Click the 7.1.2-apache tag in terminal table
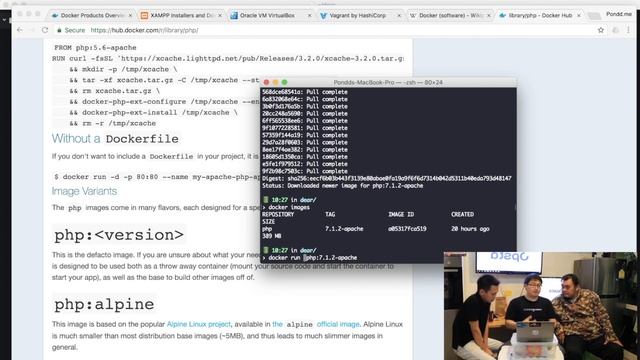 [344, 229]
